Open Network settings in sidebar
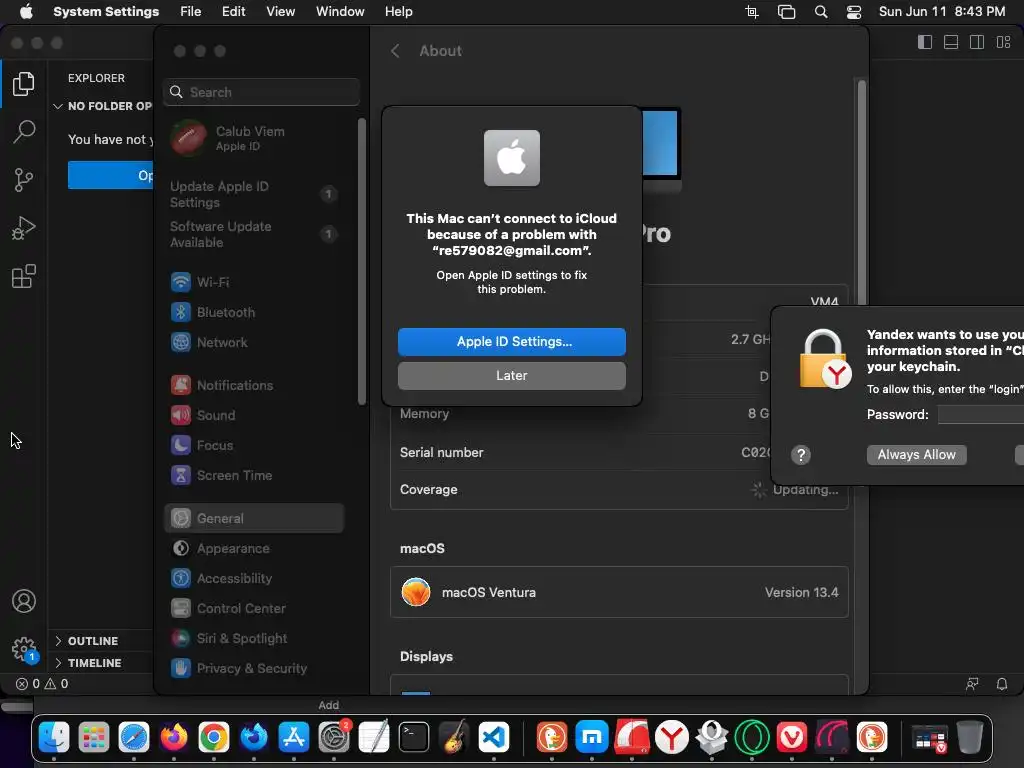This screenshot has width=1024, height=768. (255, 342)
